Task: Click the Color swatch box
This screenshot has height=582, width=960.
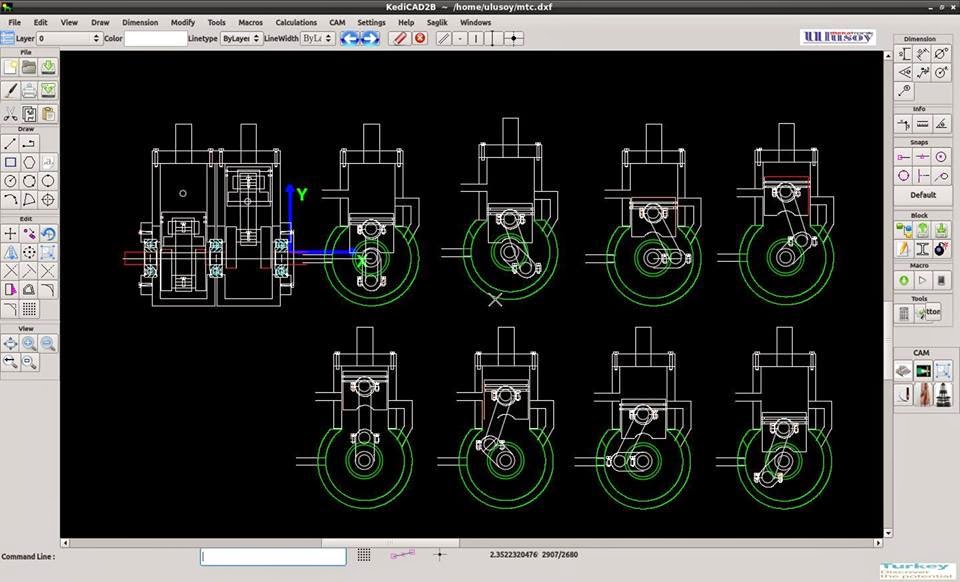Action: pos(156,38)
